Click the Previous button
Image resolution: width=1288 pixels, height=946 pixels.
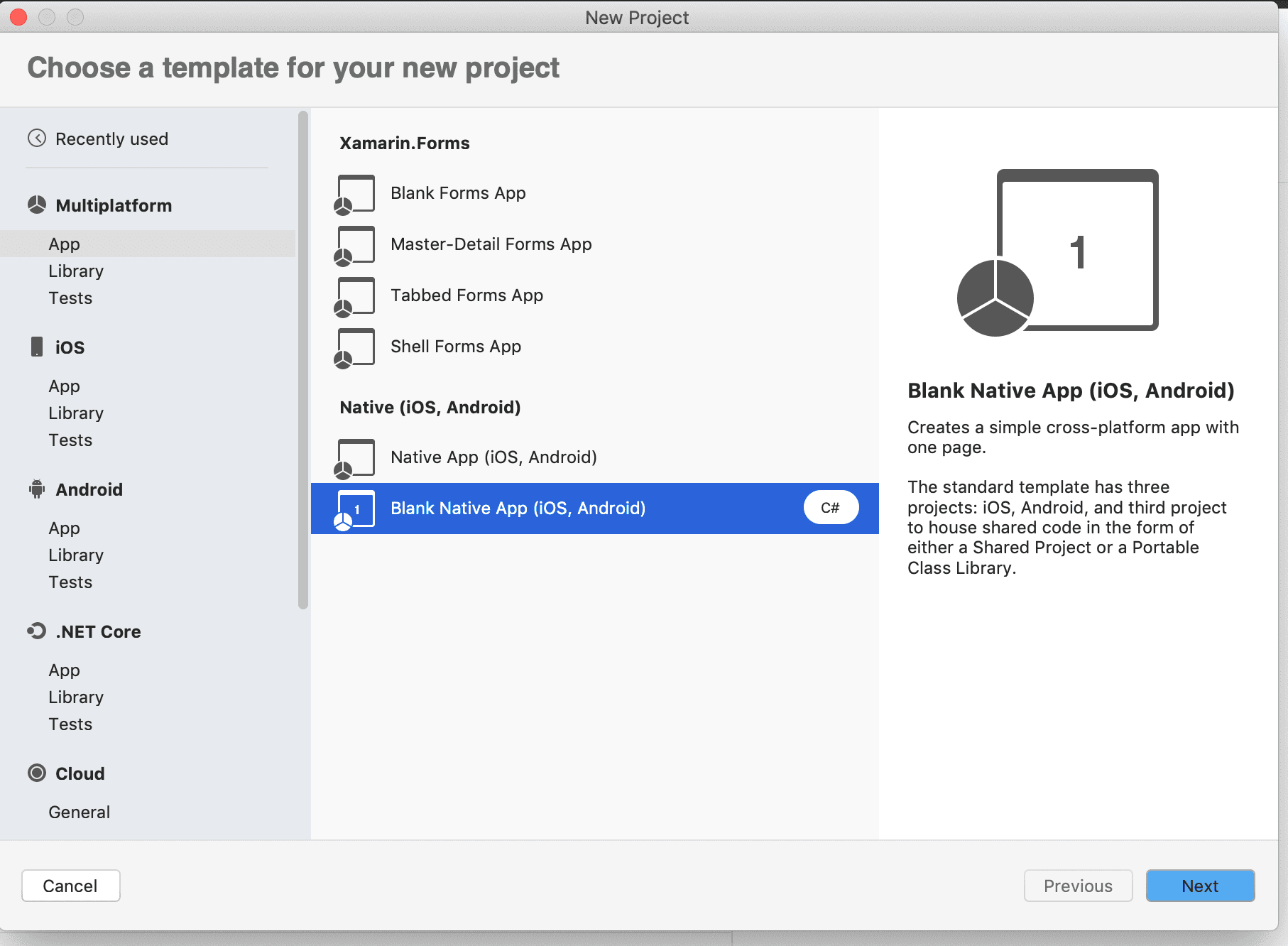click(x=1078, y=886)
